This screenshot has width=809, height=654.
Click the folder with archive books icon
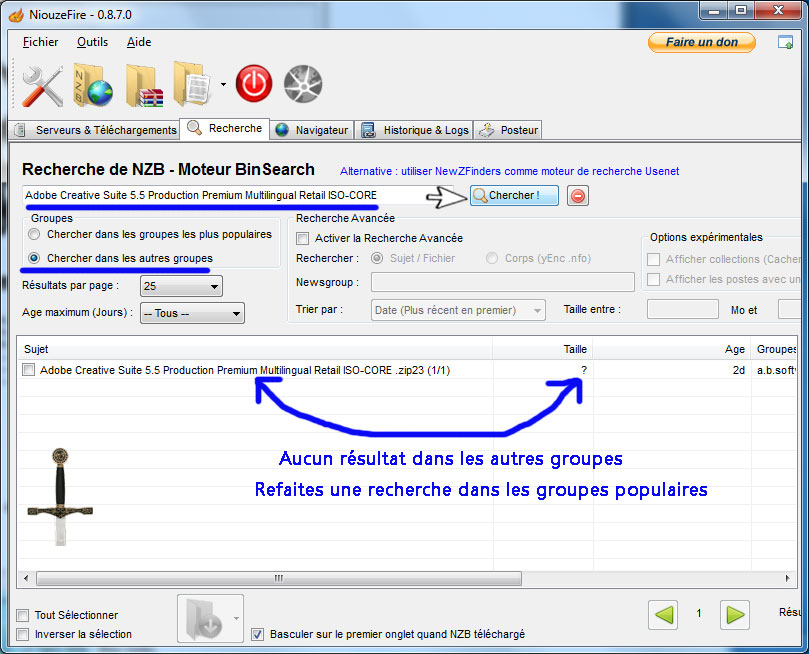pos(144,86)
